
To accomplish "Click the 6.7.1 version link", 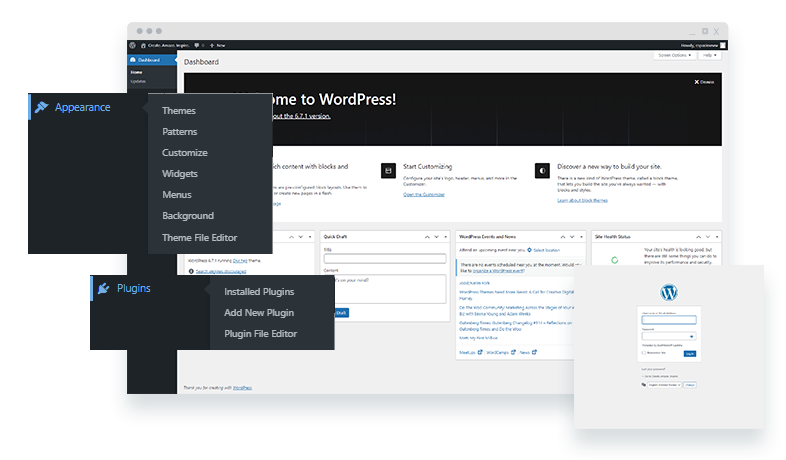I will pyautogui.click(x=301, y=116).
